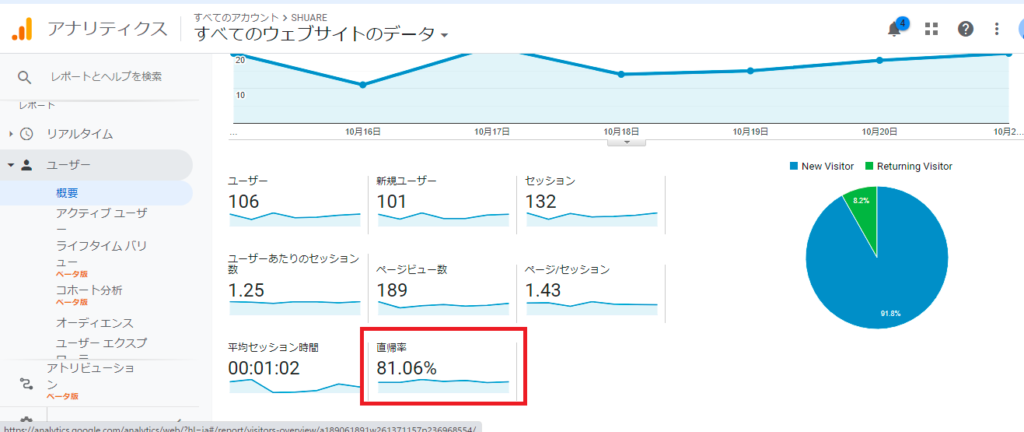The height and width of the screenshot is (432, 1024).
Task: Select the ユーザーあたりのセッション数 1.25 metric
Action: pyautogui.click(x=295, y=285)
